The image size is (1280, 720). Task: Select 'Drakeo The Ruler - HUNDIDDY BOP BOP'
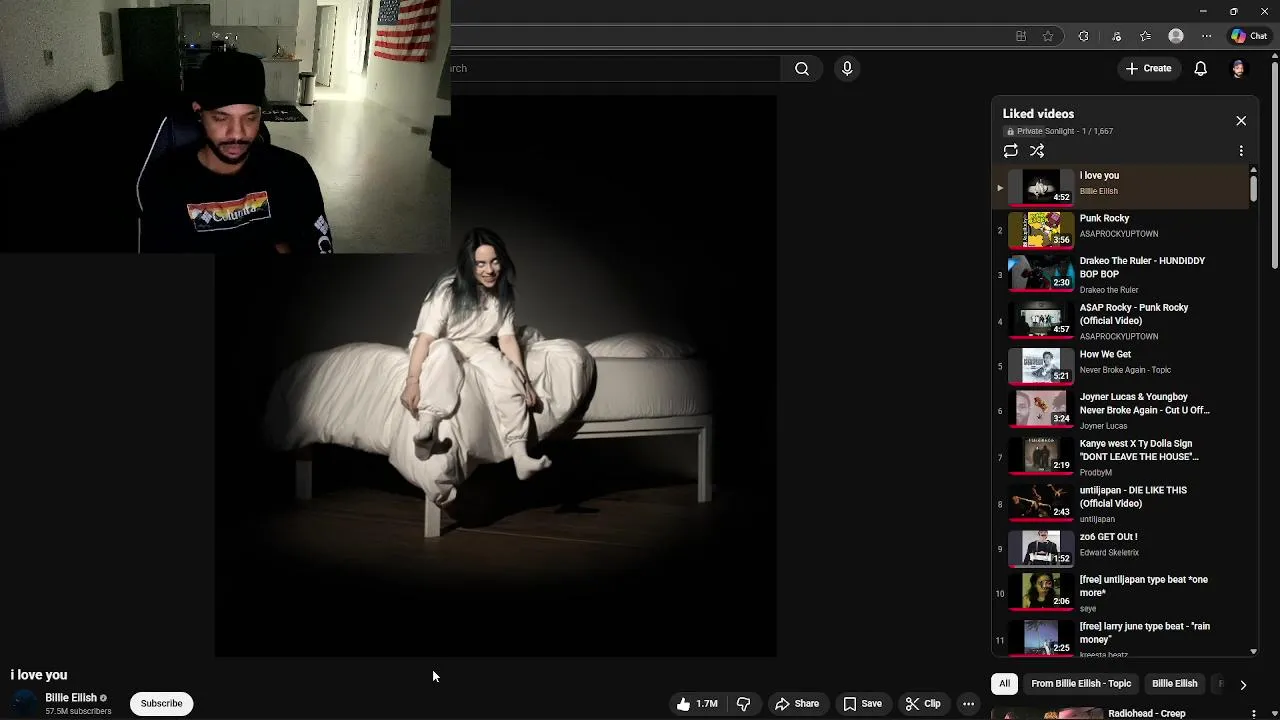pos(1120,275)
